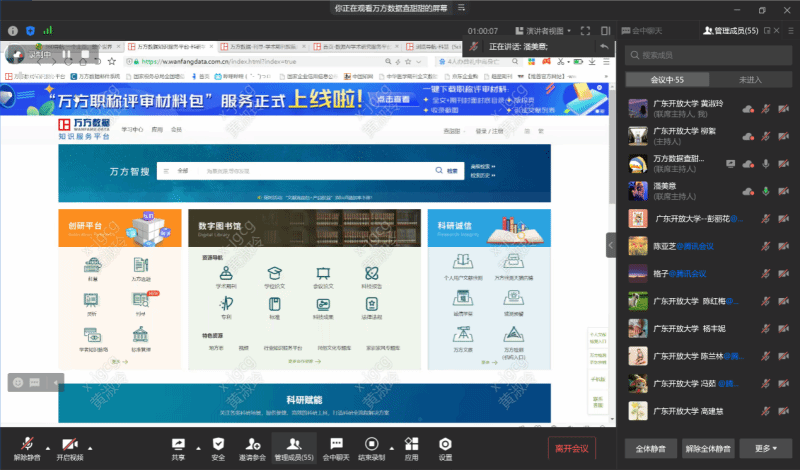Click the red Leave meeting (离开会议) button

(572, 449)
